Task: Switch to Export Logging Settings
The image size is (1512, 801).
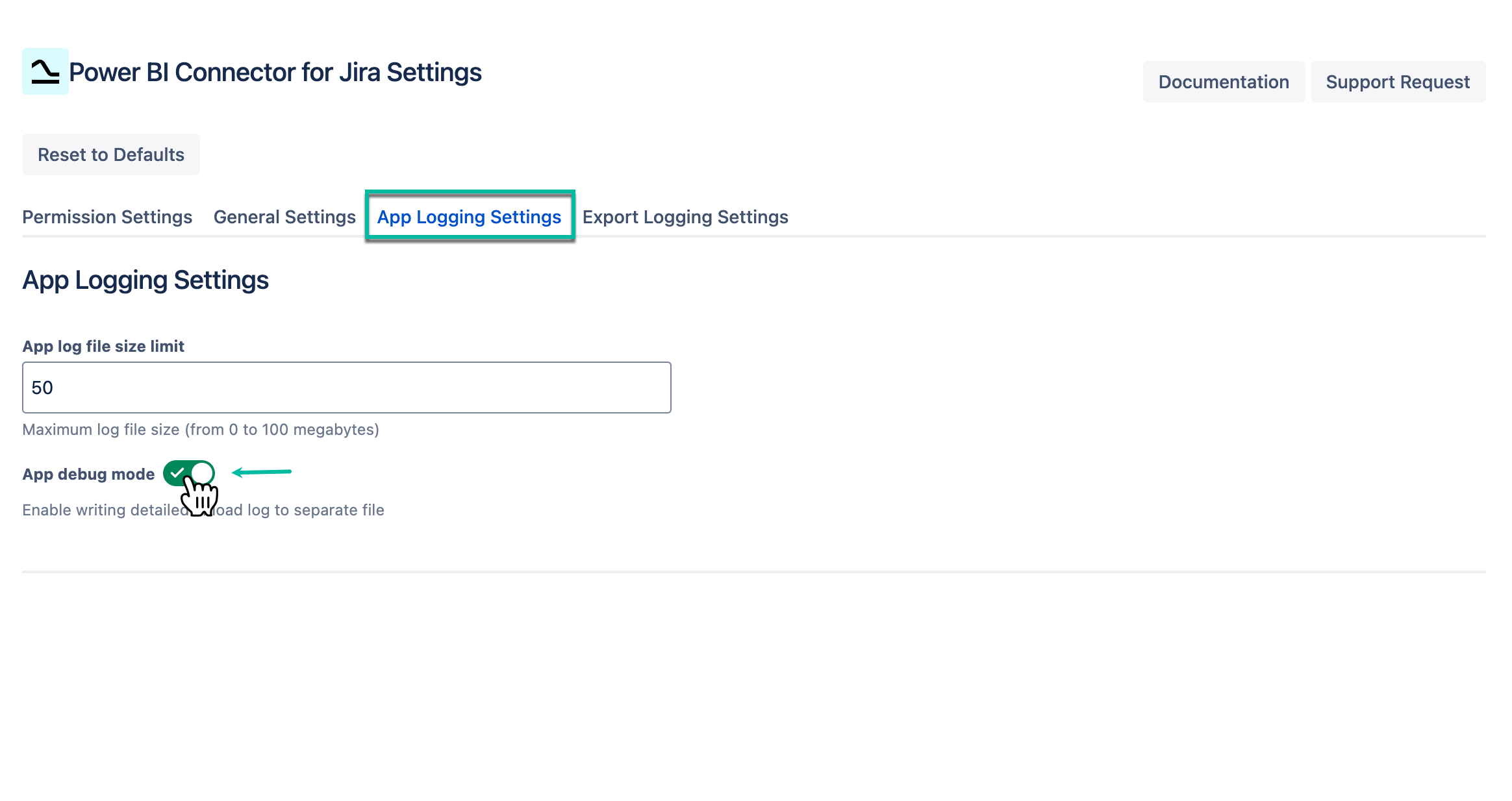Action: (685, 217)
